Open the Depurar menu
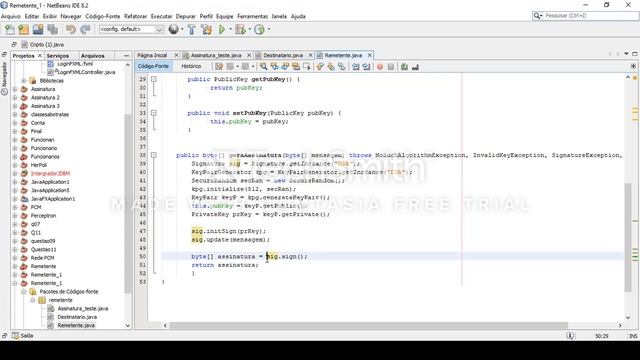 (186, 16)
